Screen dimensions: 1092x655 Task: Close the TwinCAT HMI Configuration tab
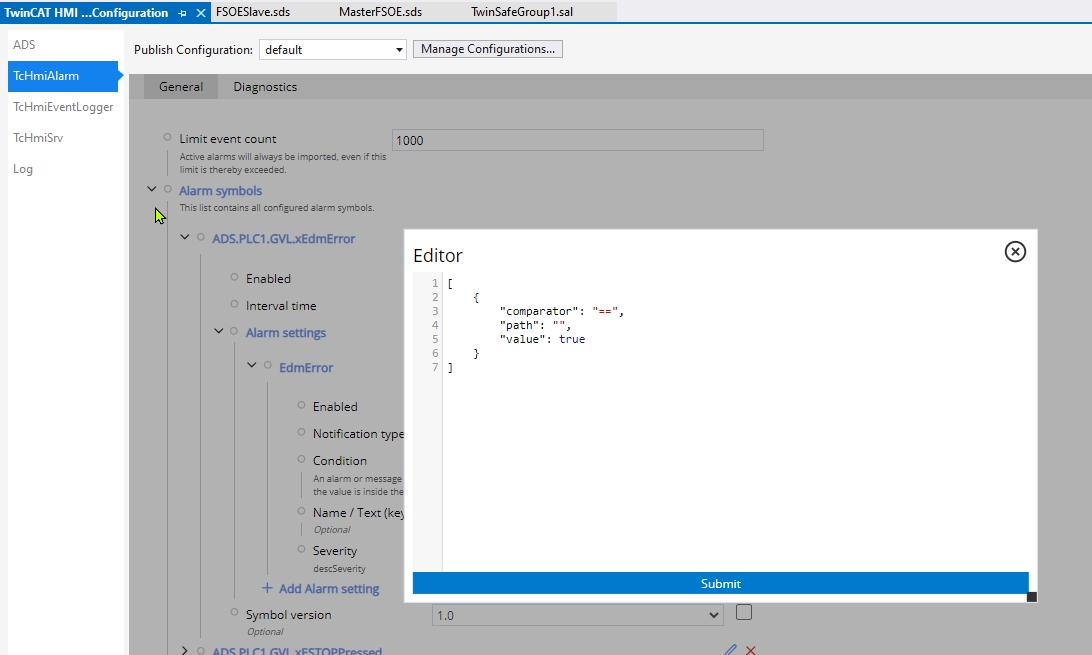coord(201,13)
